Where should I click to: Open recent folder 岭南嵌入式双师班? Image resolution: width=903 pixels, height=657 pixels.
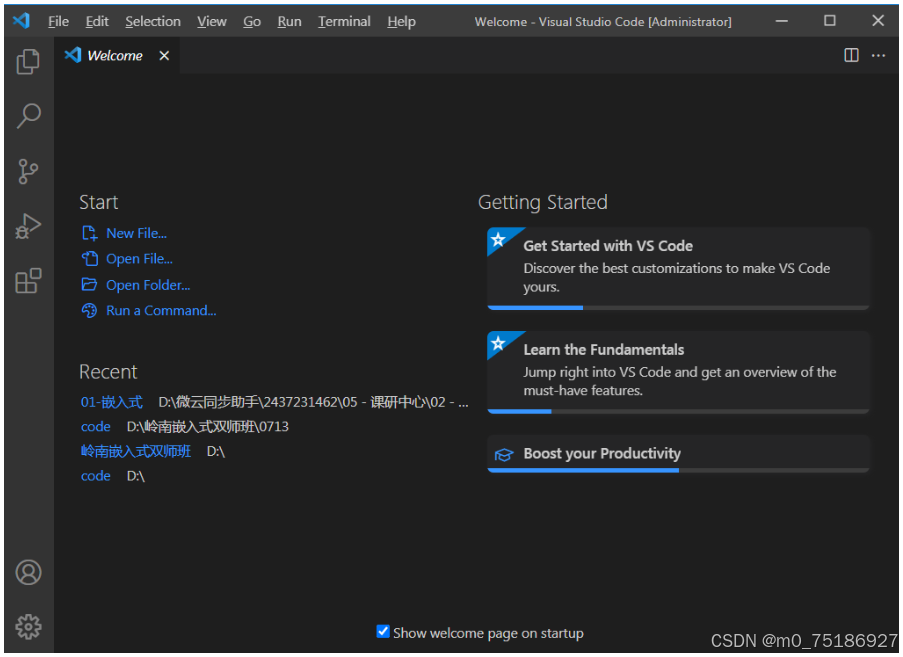[x=136, y=451]
